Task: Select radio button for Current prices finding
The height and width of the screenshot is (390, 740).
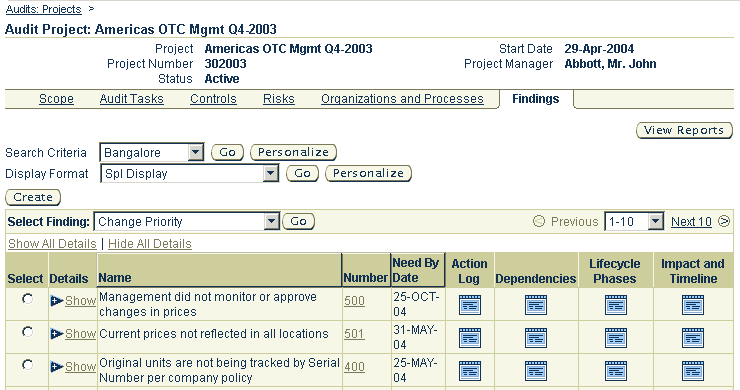Action: [x=27, y=332]
